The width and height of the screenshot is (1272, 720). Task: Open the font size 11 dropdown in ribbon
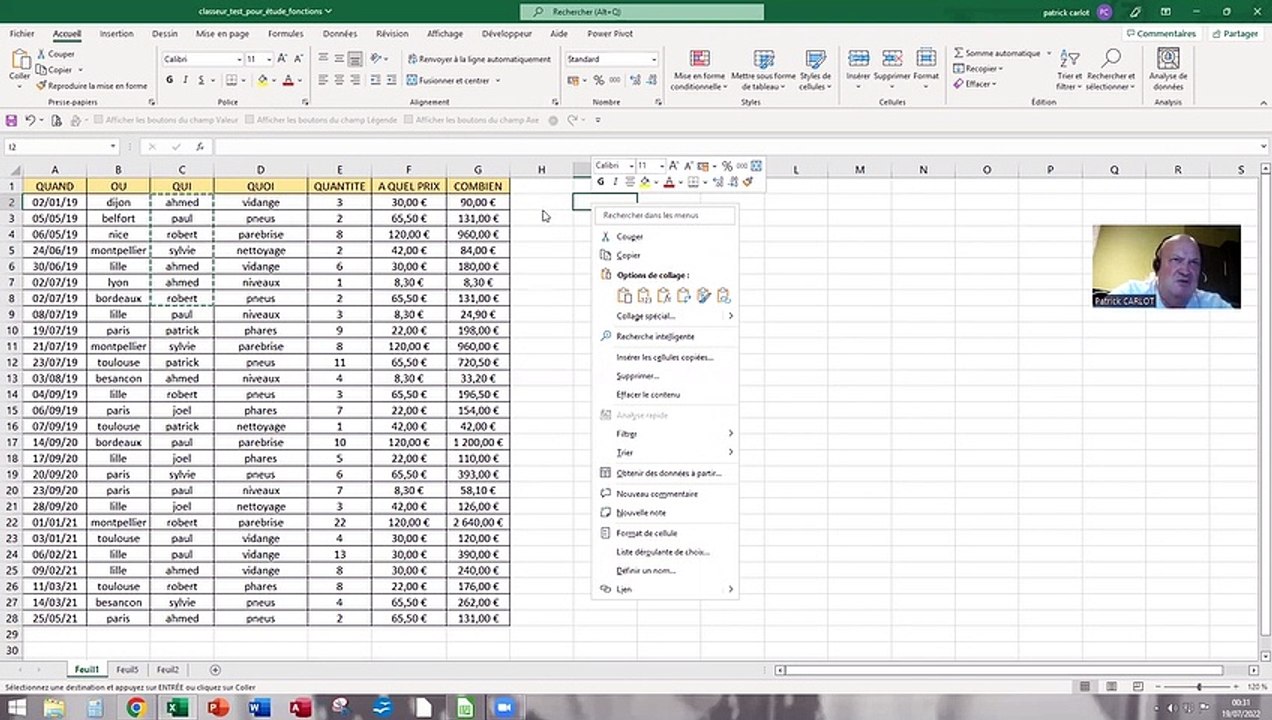269,59
